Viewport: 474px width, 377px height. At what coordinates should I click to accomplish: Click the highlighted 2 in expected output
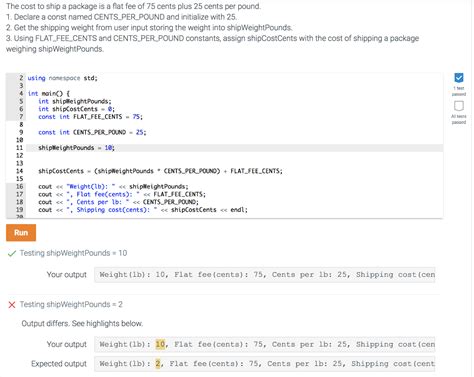click(158, 363)
